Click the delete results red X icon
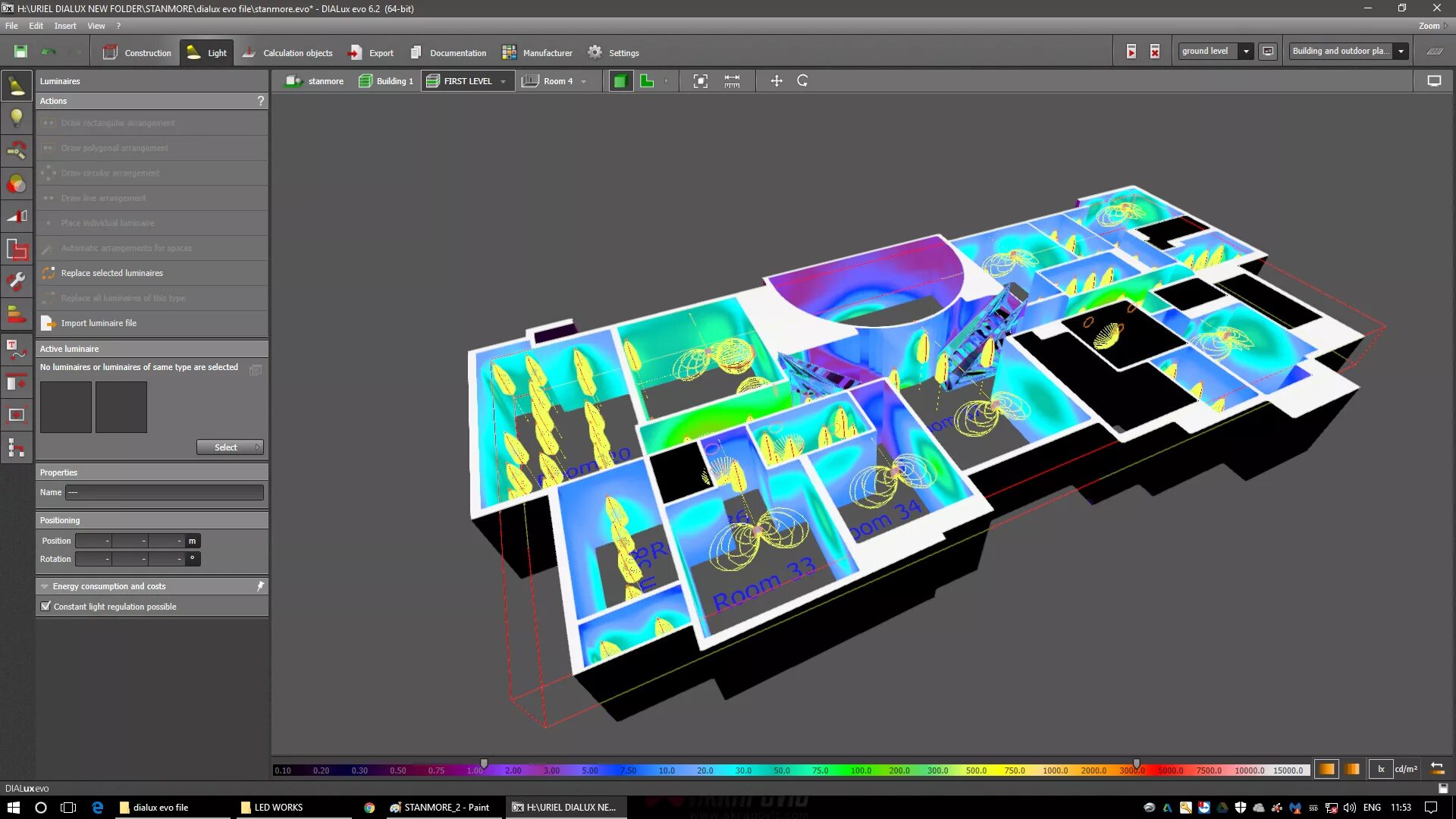 click(x=1154, y=52)
